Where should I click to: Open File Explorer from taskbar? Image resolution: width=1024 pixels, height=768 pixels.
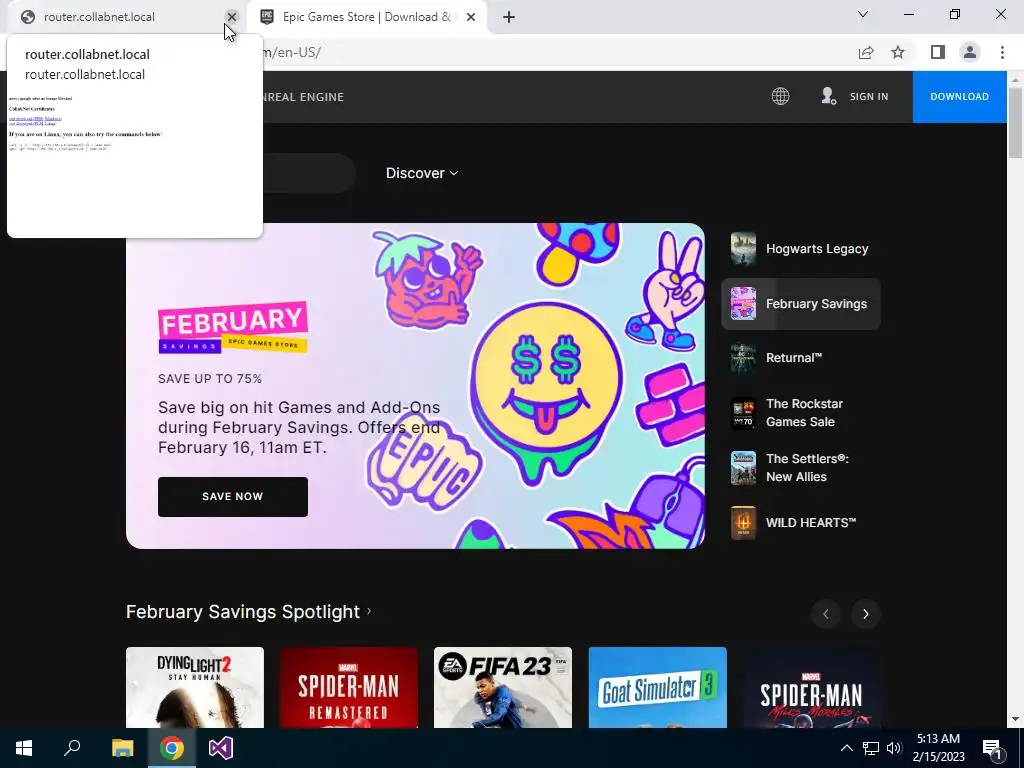click(122, 748)
